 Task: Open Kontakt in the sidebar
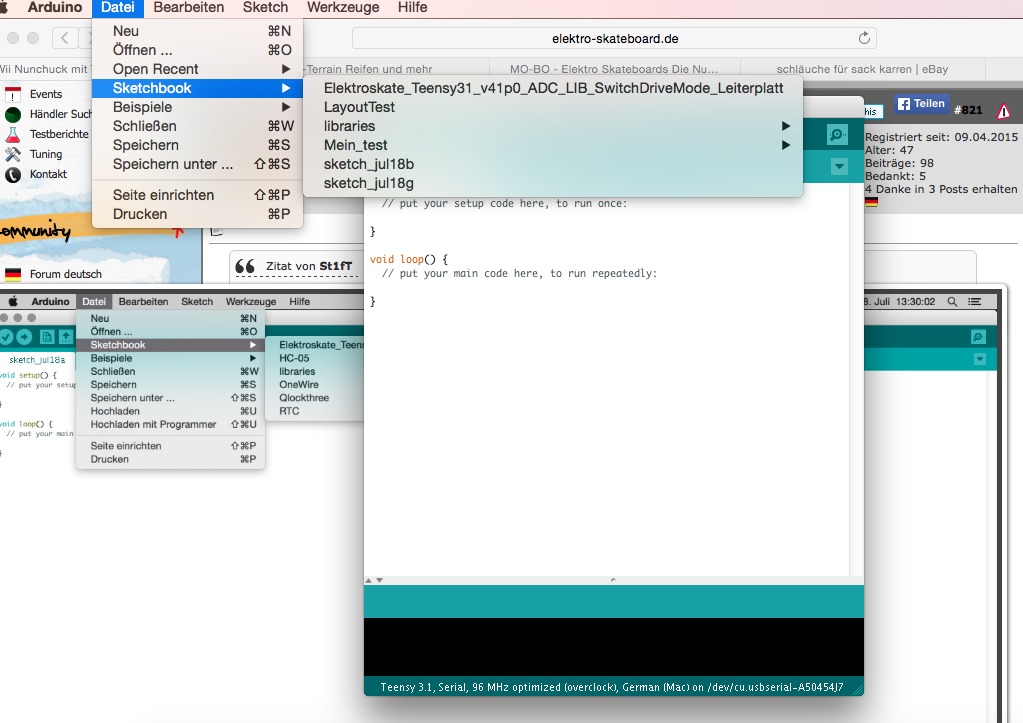[48, 174]
